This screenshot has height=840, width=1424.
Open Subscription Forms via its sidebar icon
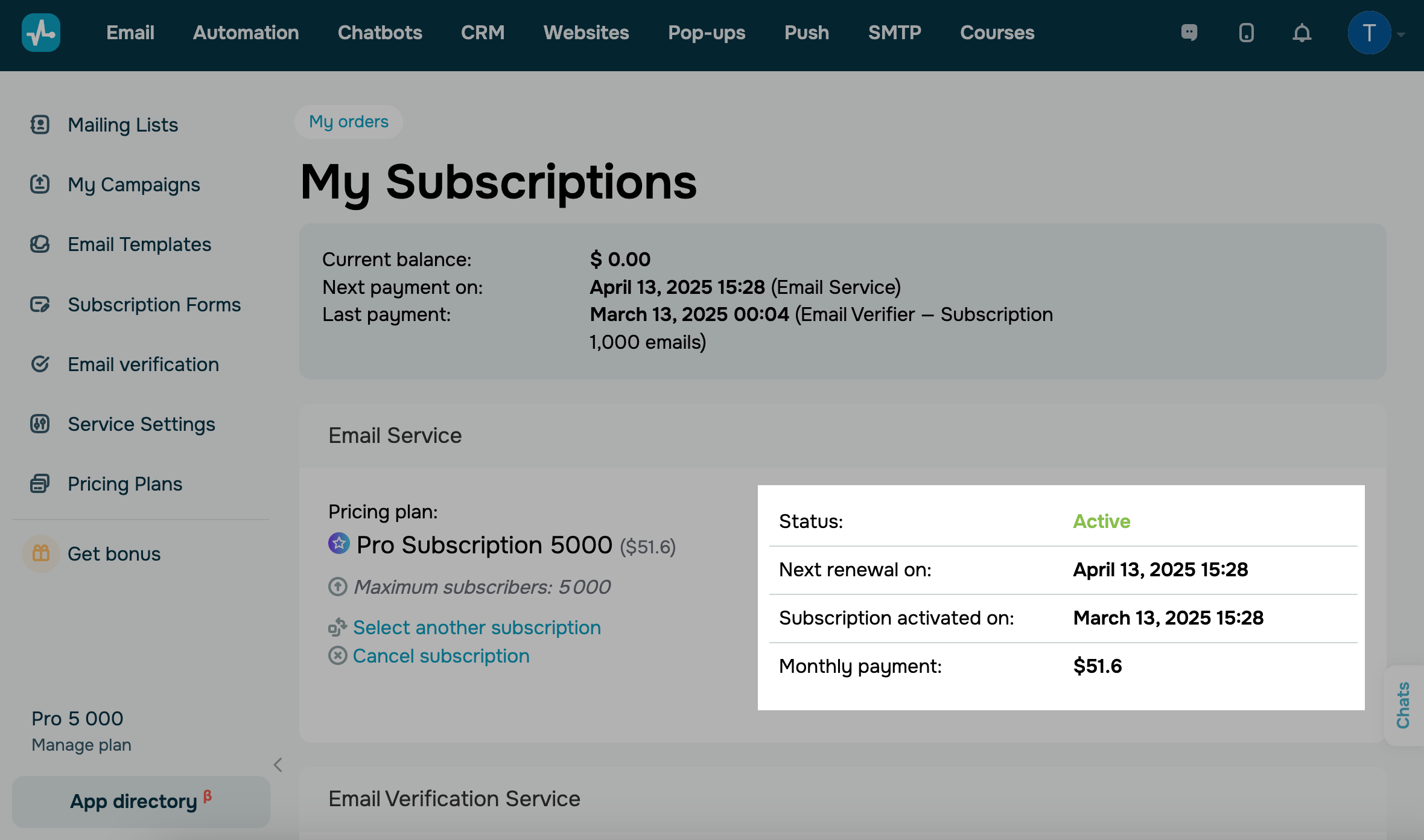[x=39, y=304]
